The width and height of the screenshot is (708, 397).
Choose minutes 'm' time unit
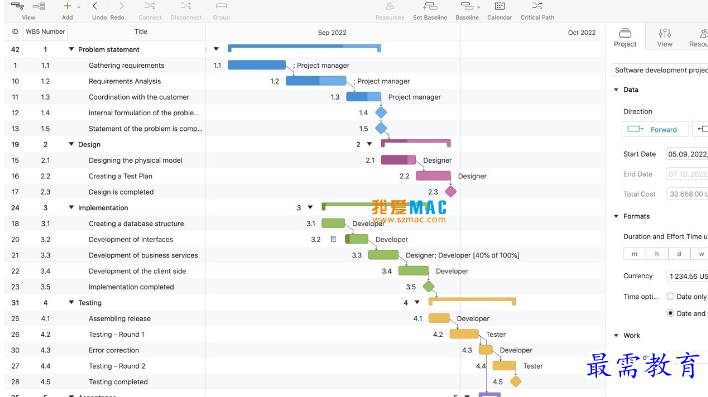point(634,254)
